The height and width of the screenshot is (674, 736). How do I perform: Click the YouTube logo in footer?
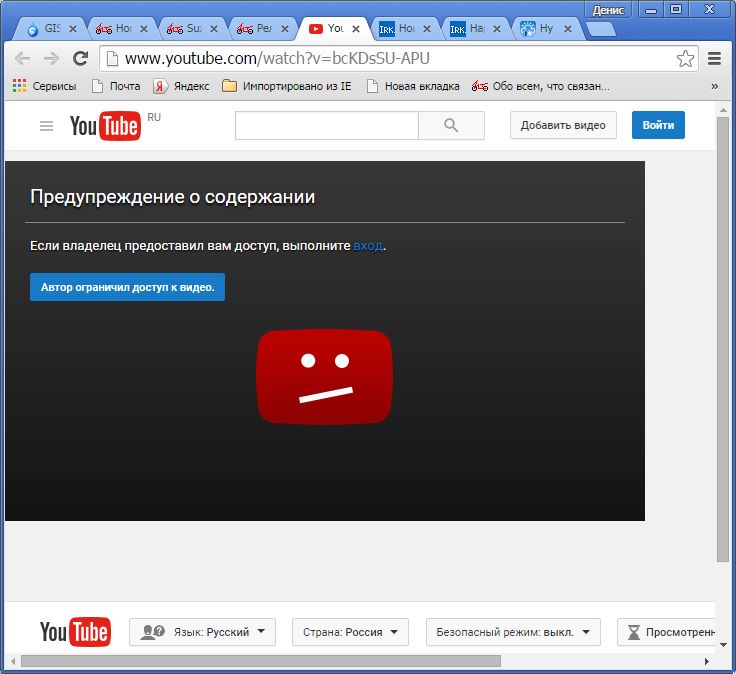tap(76, 631)
